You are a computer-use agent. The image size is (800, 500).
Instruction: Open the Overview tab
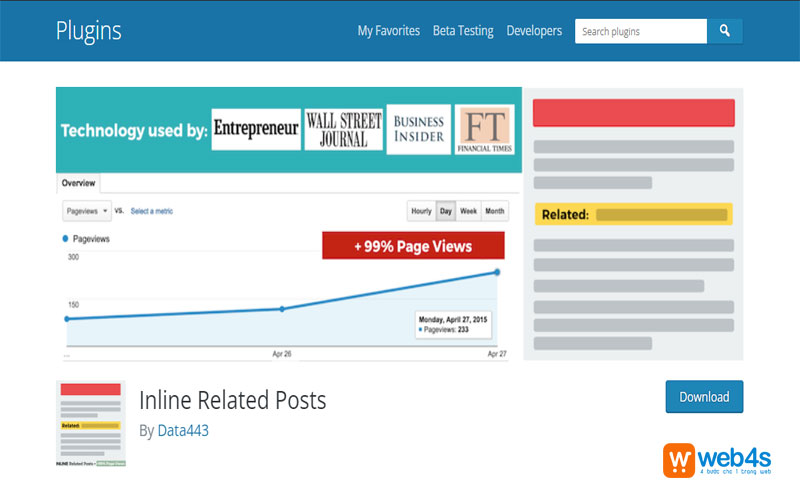[x=78, y=183]
